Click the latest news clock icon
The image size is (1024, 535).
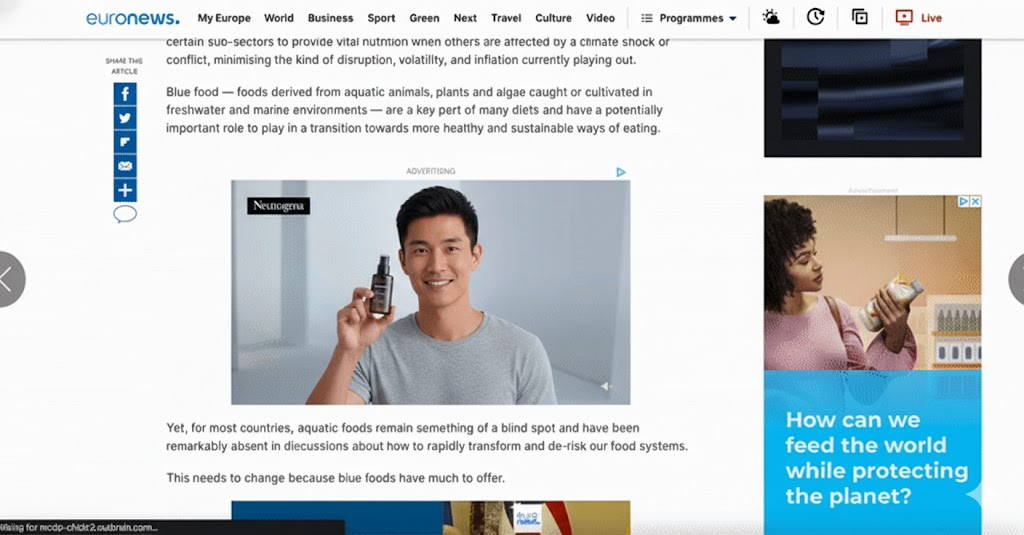(815, 18)
